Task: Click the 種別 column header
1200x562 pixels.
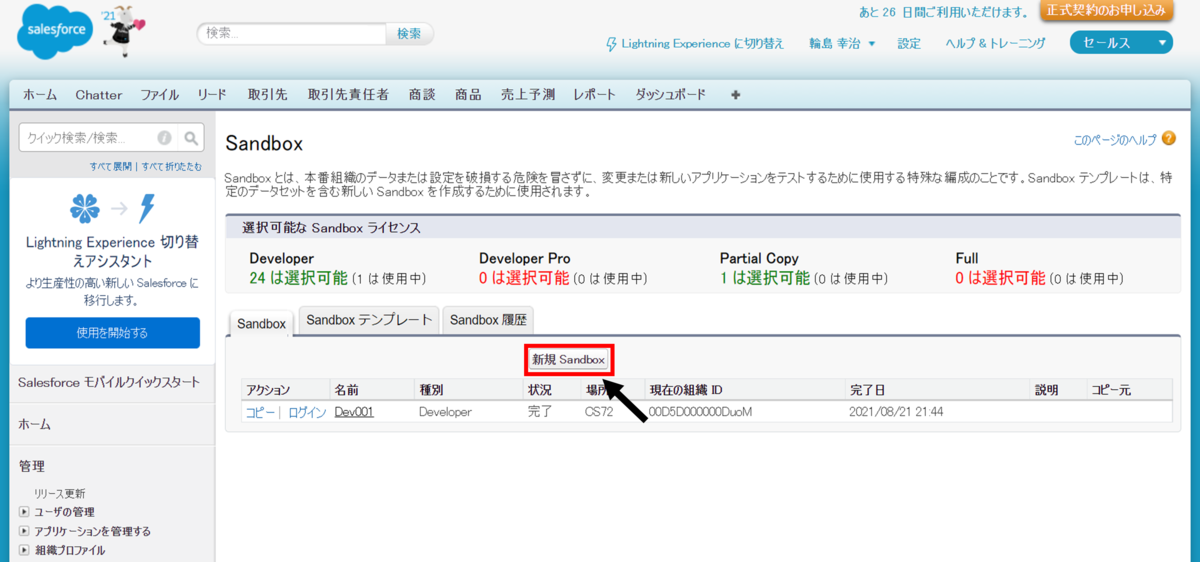Action: coord(431,390)
